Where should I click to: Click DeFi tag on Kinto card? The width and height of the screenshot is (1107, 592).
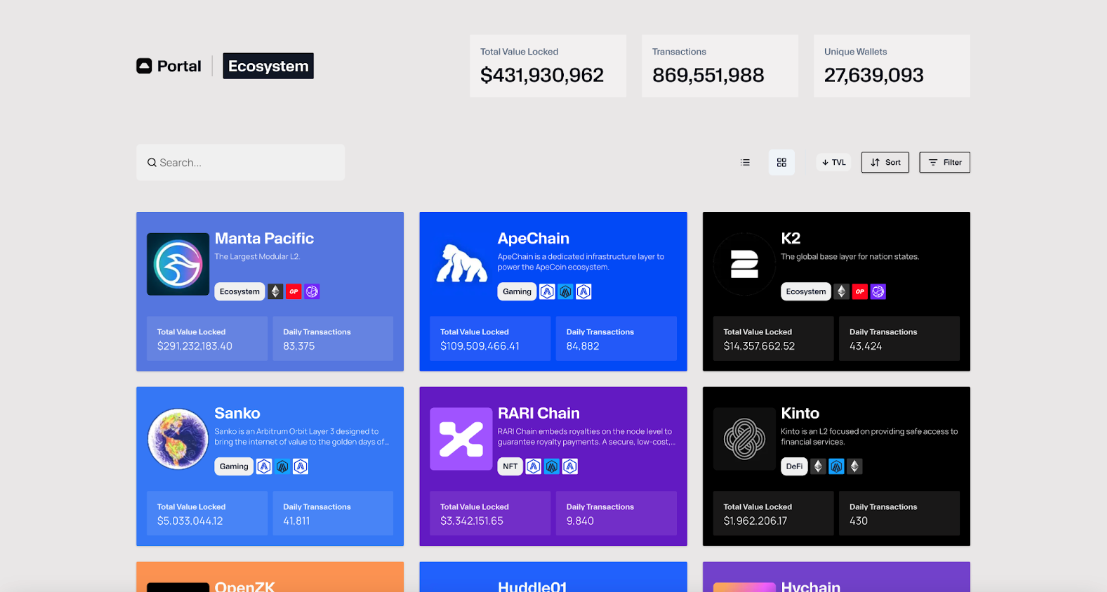(x=794, y=466)
